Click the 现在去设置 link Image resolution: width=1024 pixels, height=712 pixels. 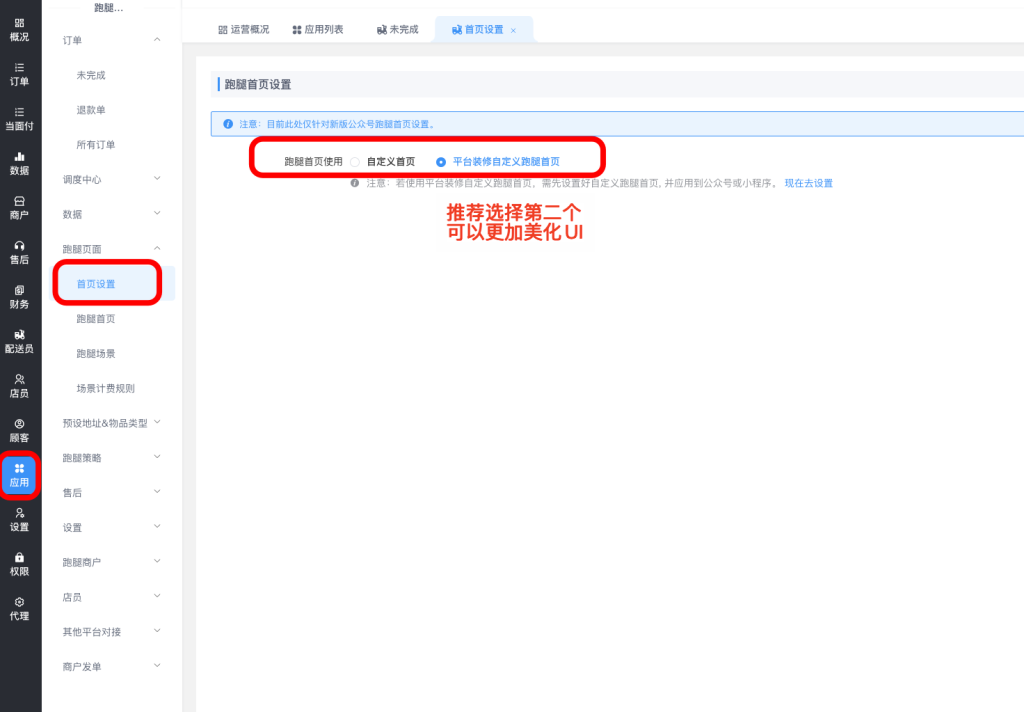tap(808, 184)
